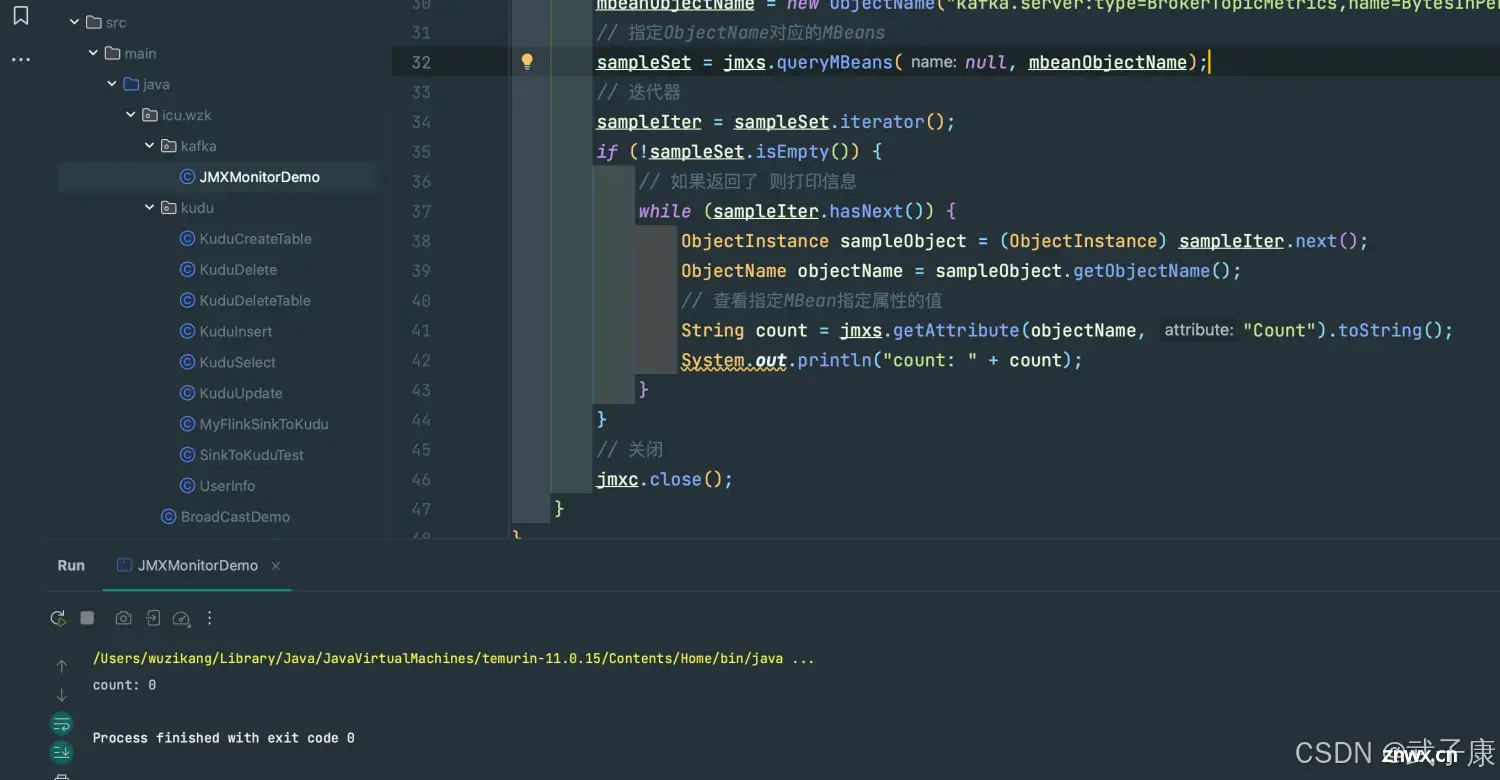Open more Run toolbar options

210,618
